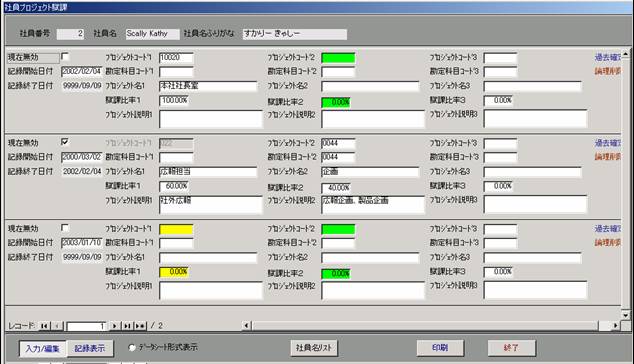Uncheck 現在無効 checkbox in second record
This screenshot has height=364, width=634.
click(65, 142)
